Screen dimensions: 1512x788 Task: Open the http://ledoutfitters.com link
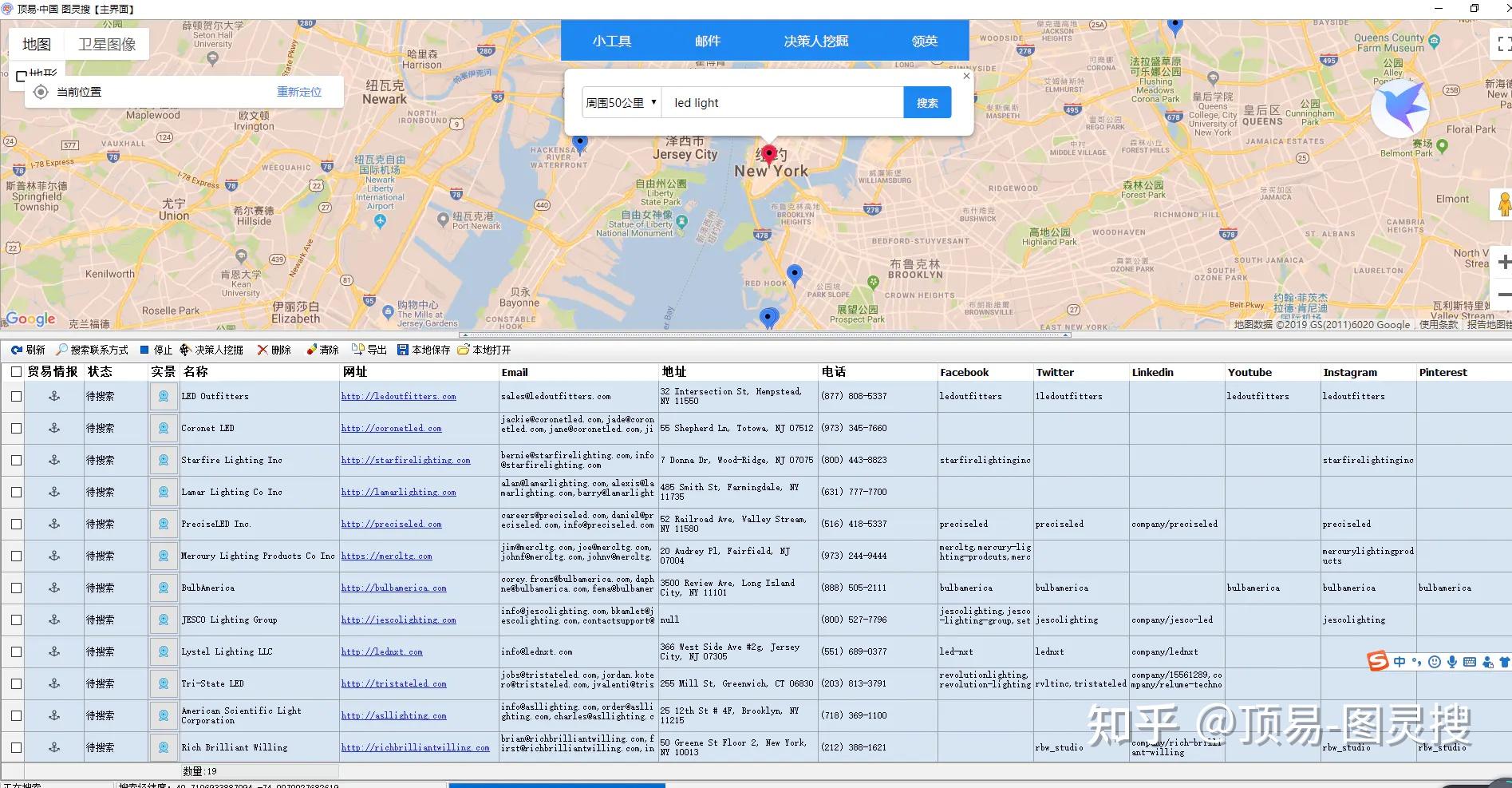click(399, 396)
